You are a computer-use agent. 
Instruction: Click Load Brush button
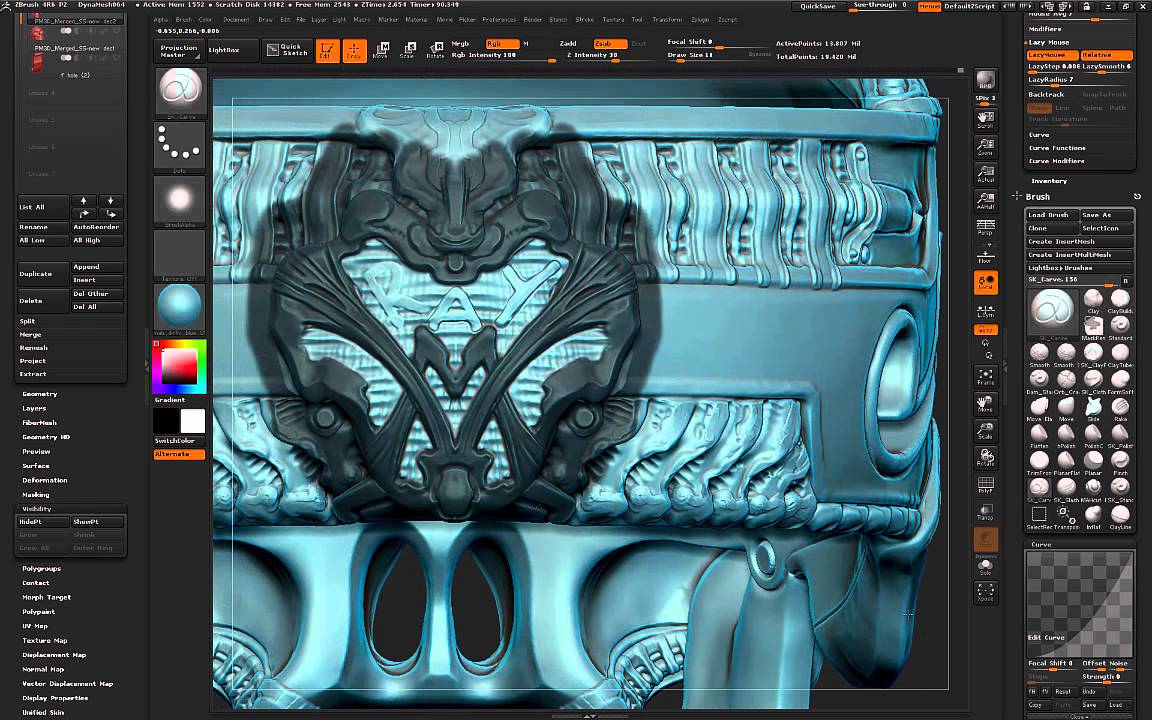(1051, 215)
